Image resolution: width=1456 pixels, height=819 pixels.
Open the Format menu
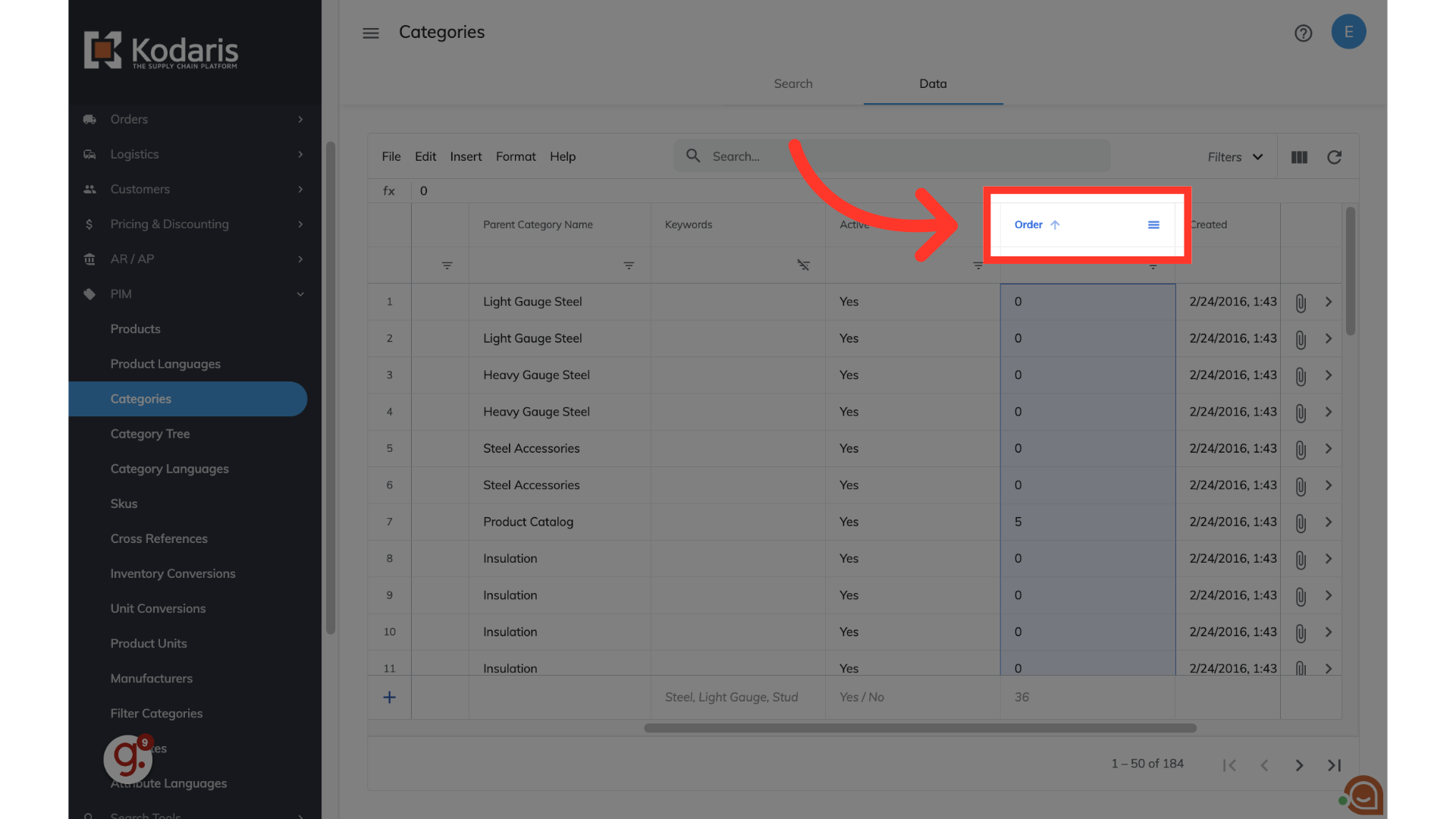coord(515,156)
